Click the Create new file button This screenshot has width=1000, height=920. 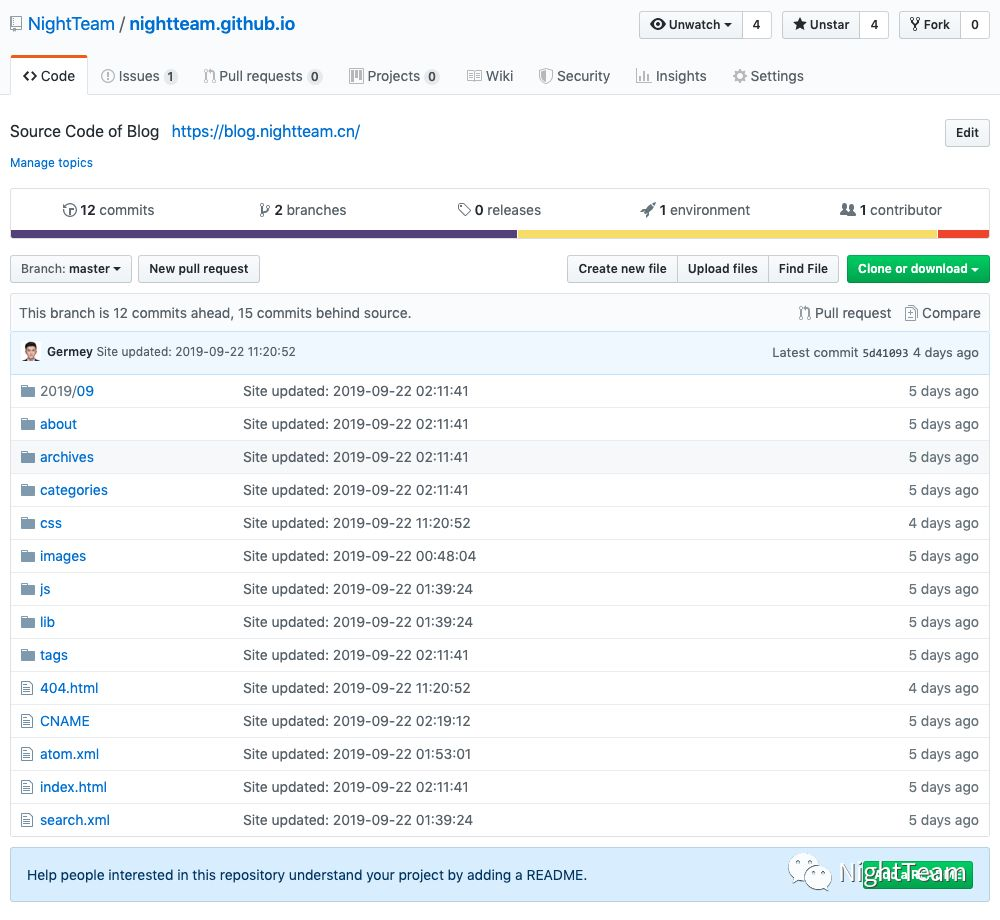[x=622, y=269]
